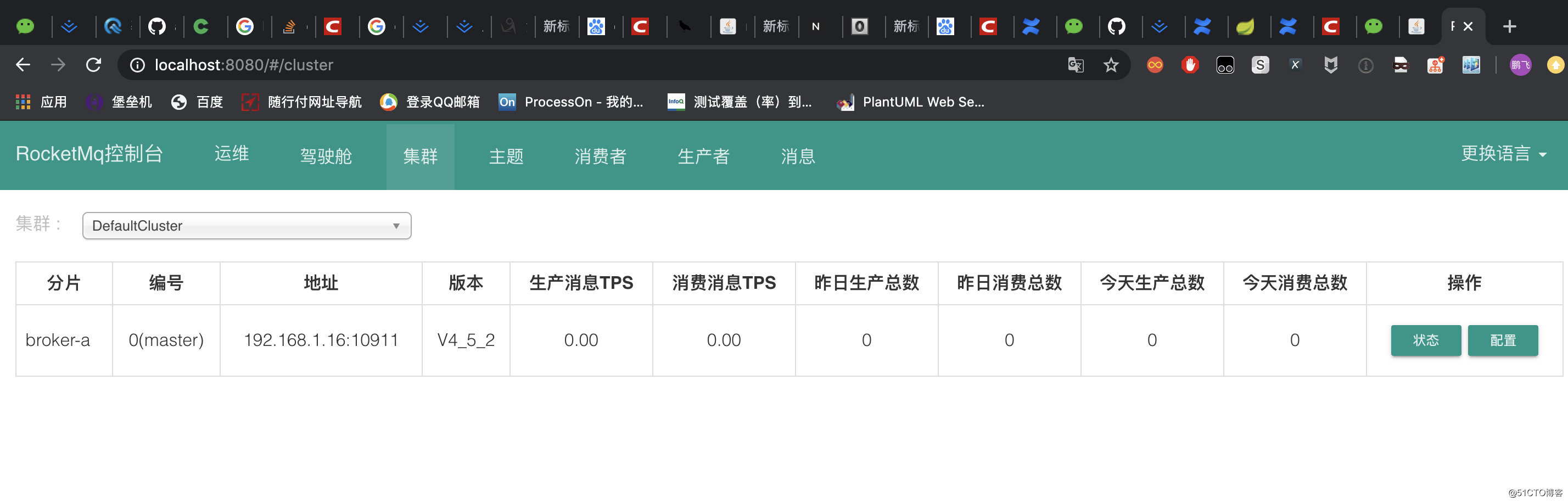Click the black two-circles extension icon

tap(1225, 65)
